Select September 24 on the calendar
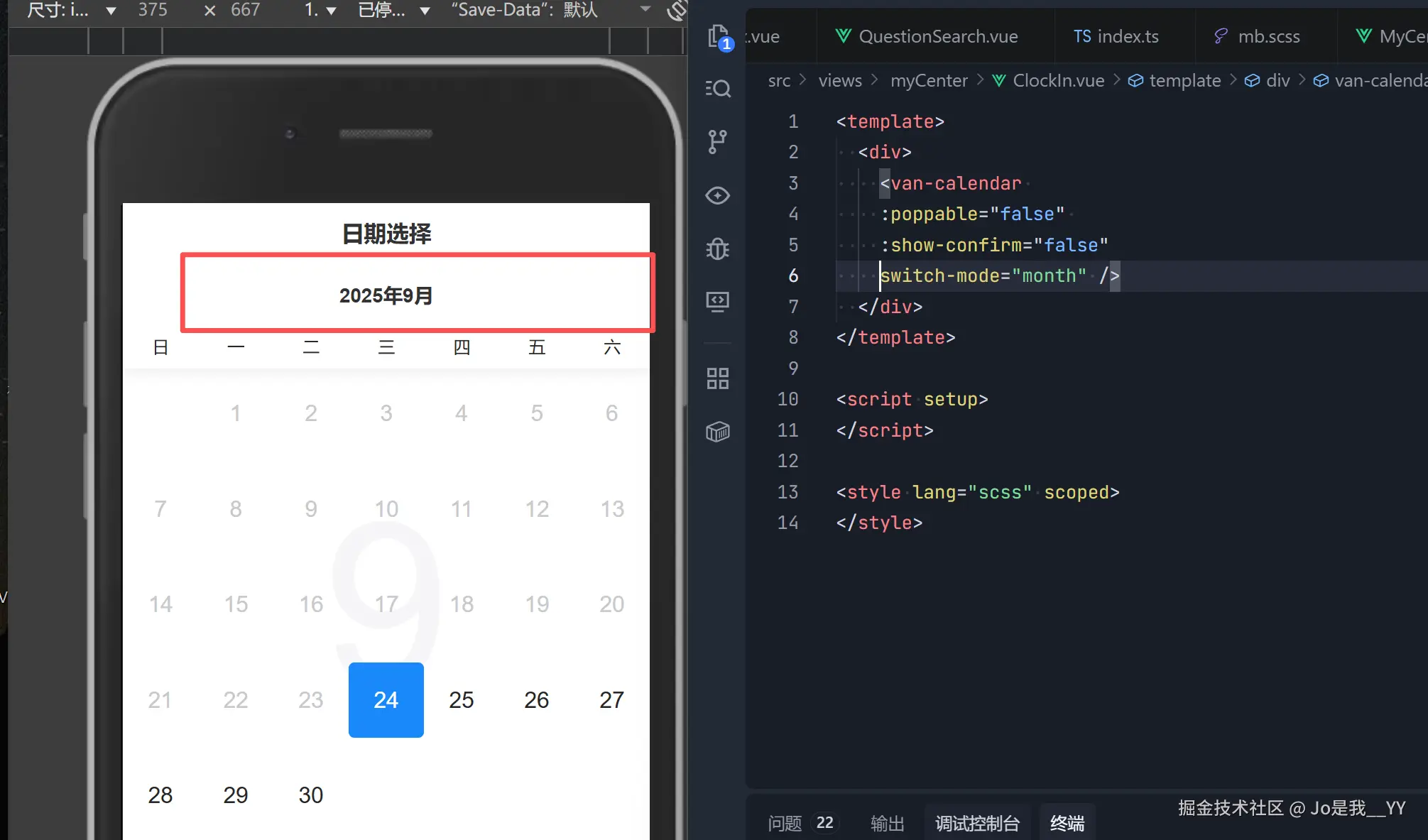 (386, 699)
